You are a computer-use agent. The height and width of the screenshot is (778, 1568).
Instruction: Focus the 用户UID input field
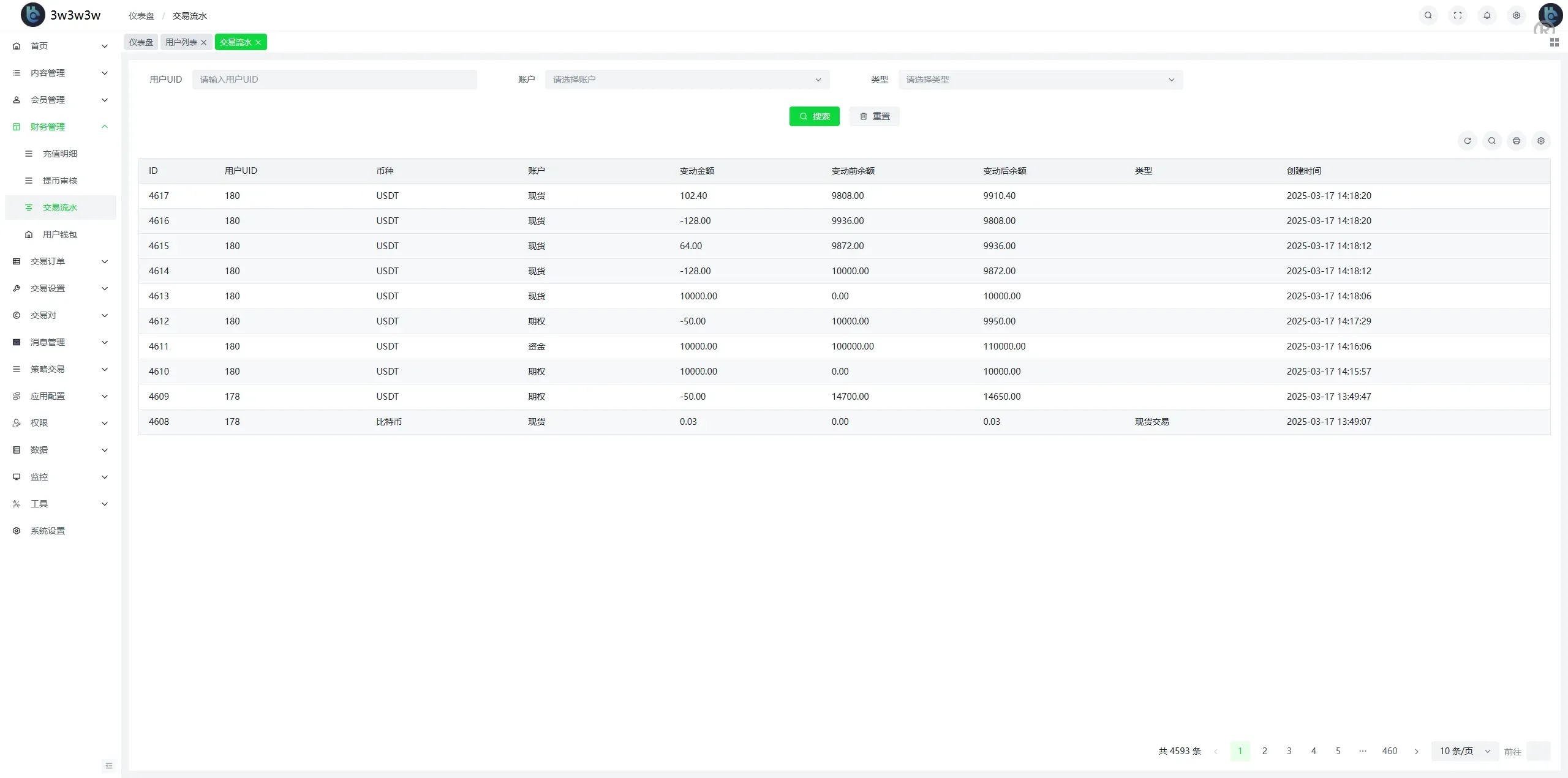[334, 80]
